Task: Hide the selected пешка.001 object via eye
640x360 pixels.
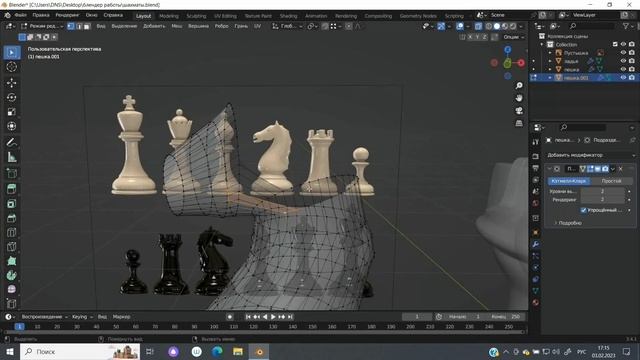Action: click(x=623, y=78)
